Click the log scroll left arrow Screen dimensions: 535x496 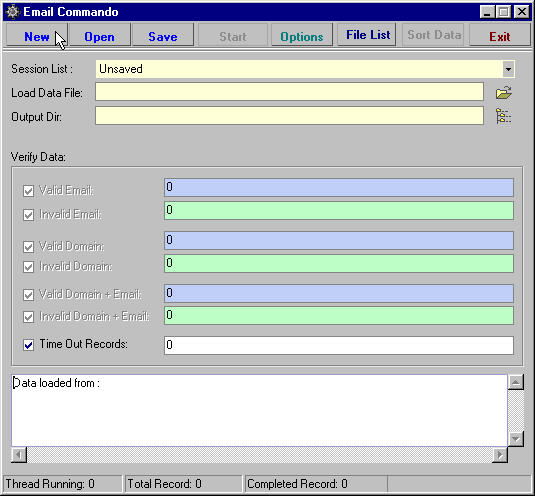pyautogui.click(x=19, y=455)
